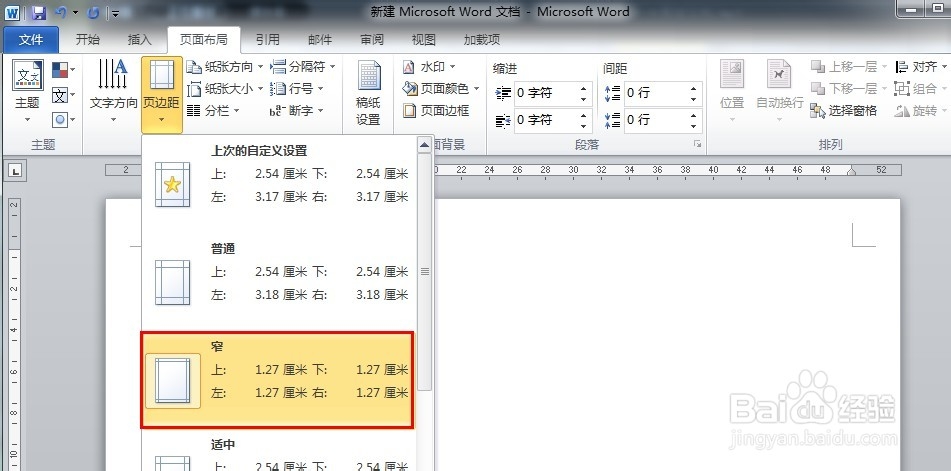
Task: Switch to Review (审阅) tab
Action: pyautogui.click(x=372, y=40)
